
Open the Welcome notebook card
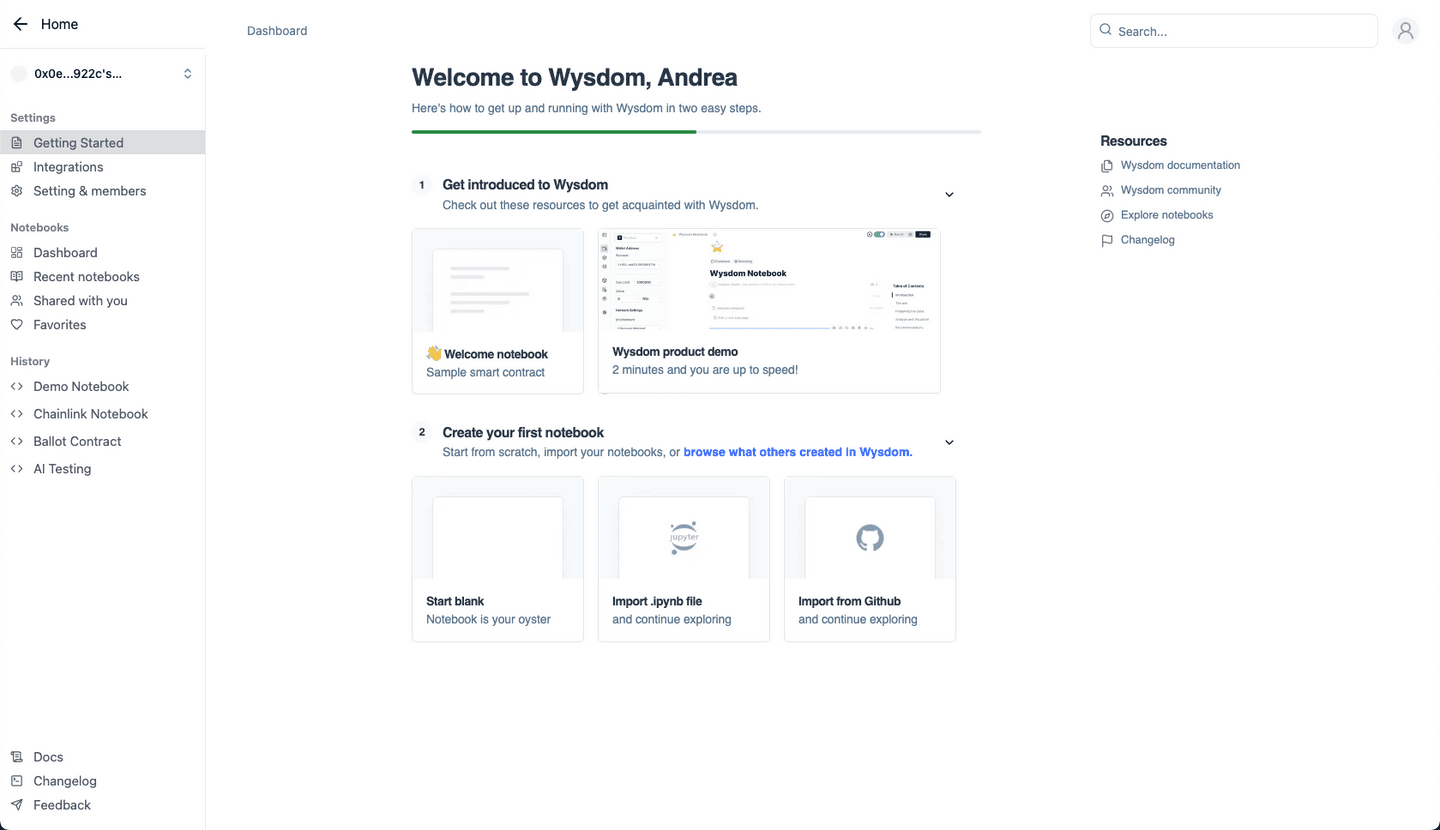coord(498,311)
